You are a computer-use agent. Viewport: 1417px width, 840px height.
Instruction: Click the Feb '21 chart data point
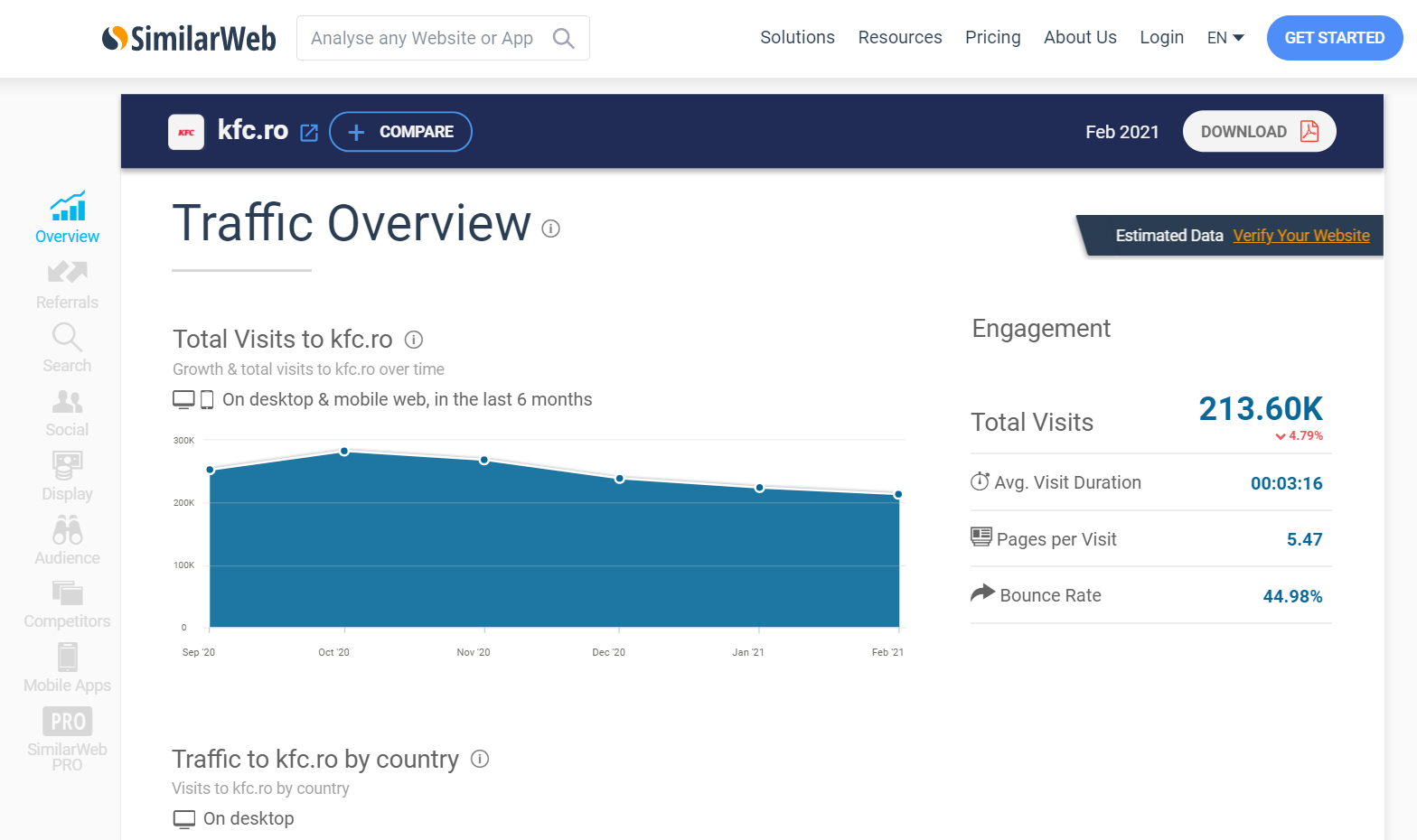click(898, 494)
